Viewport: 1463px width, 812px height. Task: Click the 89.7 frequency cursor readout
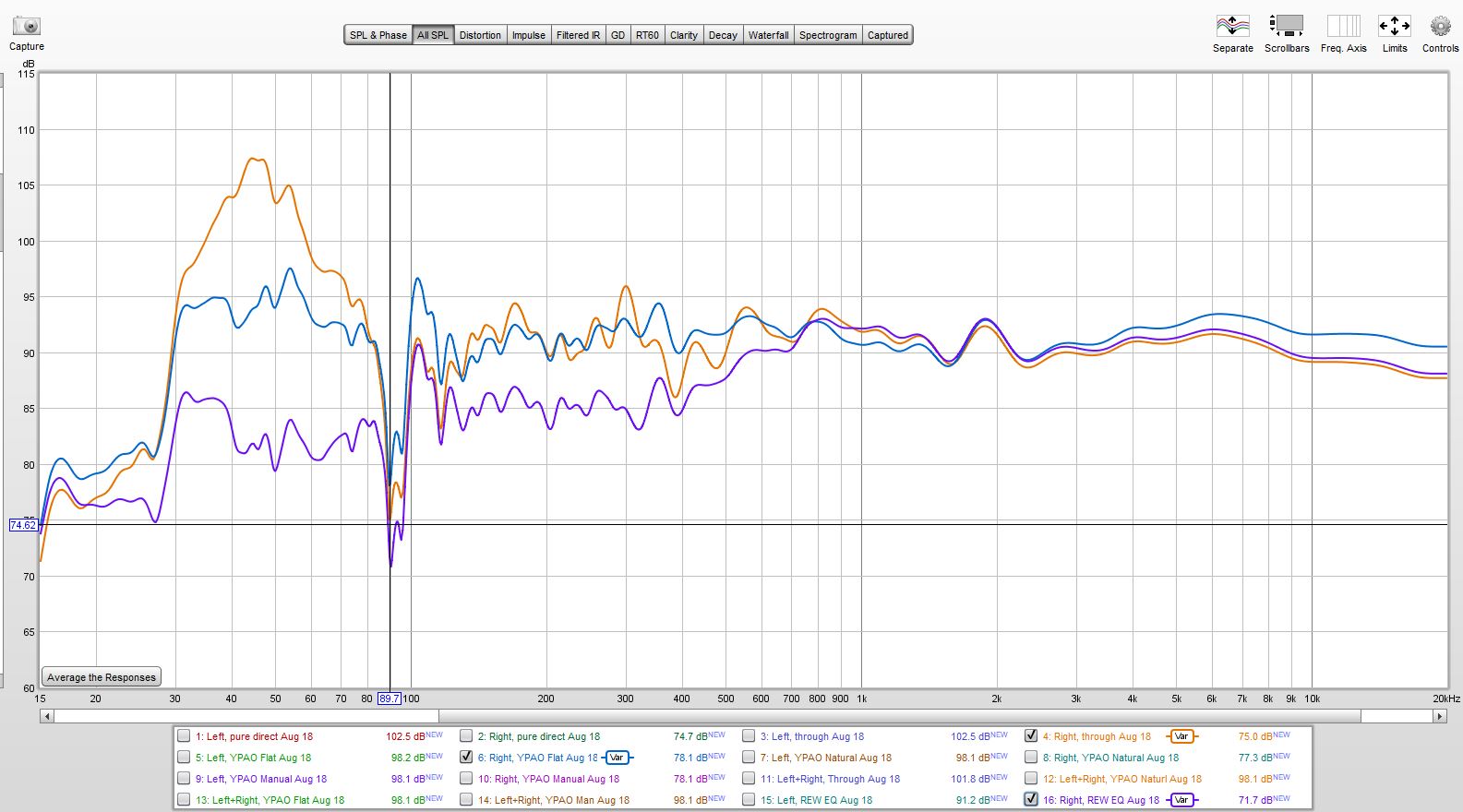pos(390,699)
